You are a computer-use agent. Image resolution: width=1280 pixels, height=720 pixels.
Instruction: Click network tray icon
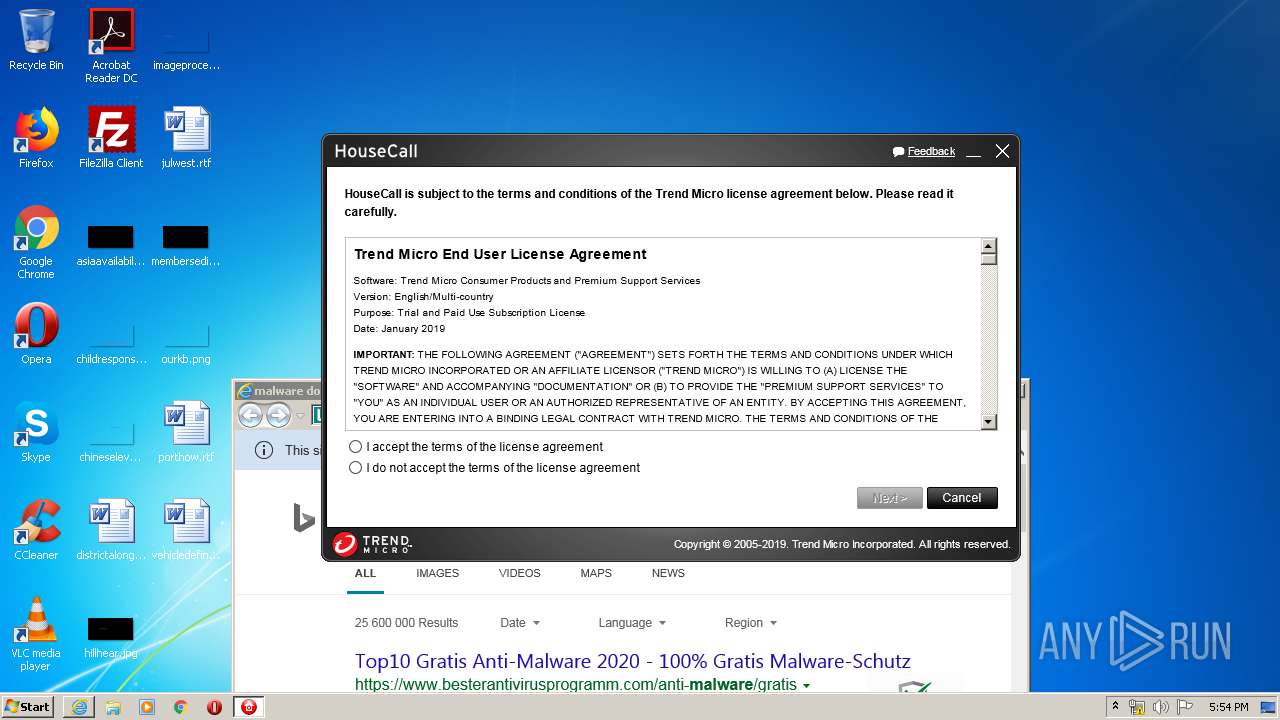pos(1137,707)
